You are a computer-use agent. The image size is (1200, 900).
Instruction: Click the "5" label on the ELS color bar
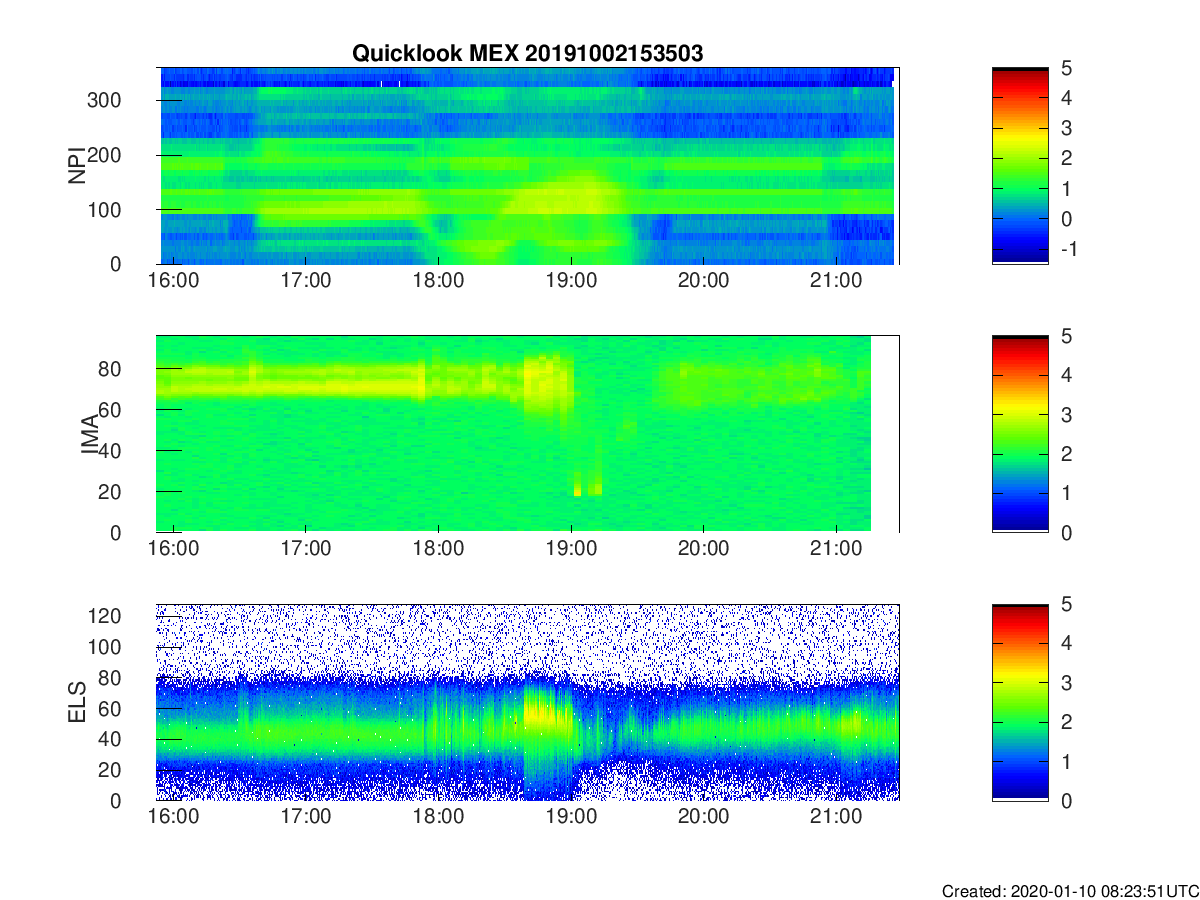click(1065, 604)
